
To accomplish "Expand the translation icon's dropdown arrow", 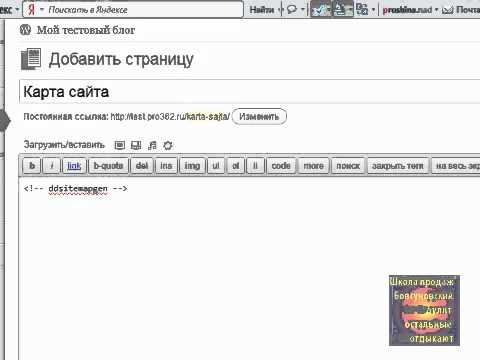I will (x=373, y=10).
